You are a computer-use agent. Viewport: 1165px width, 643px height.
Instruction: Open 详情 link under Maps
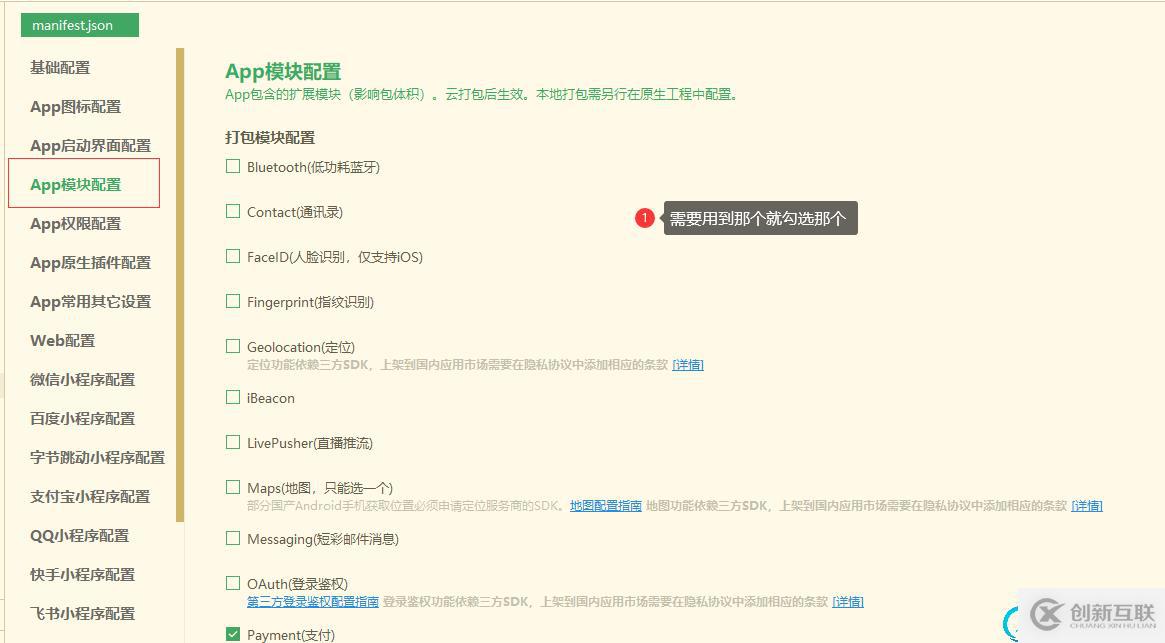[x=1087, y=505]
